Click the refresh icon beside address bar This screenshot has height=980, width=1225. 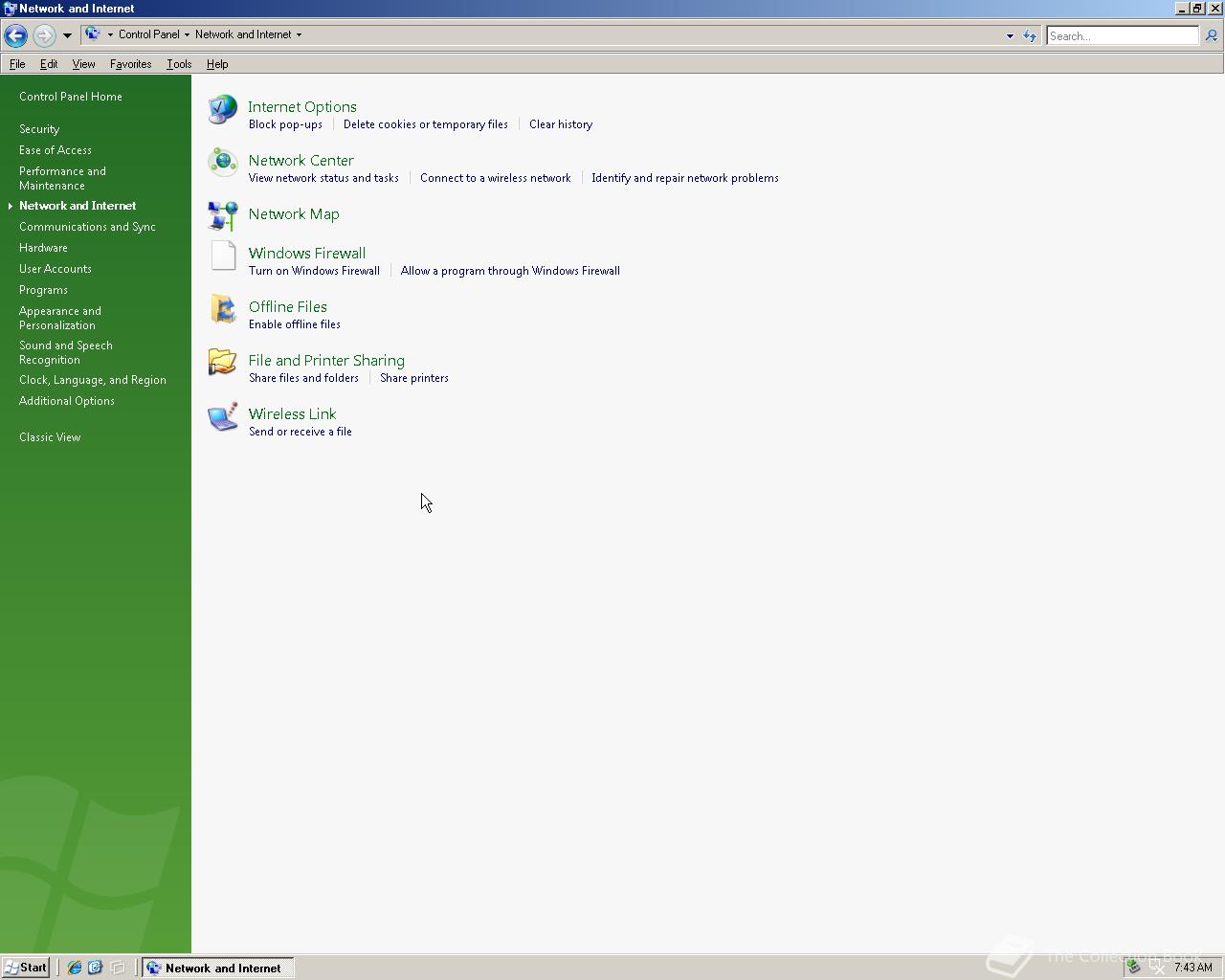point(1030,35)
